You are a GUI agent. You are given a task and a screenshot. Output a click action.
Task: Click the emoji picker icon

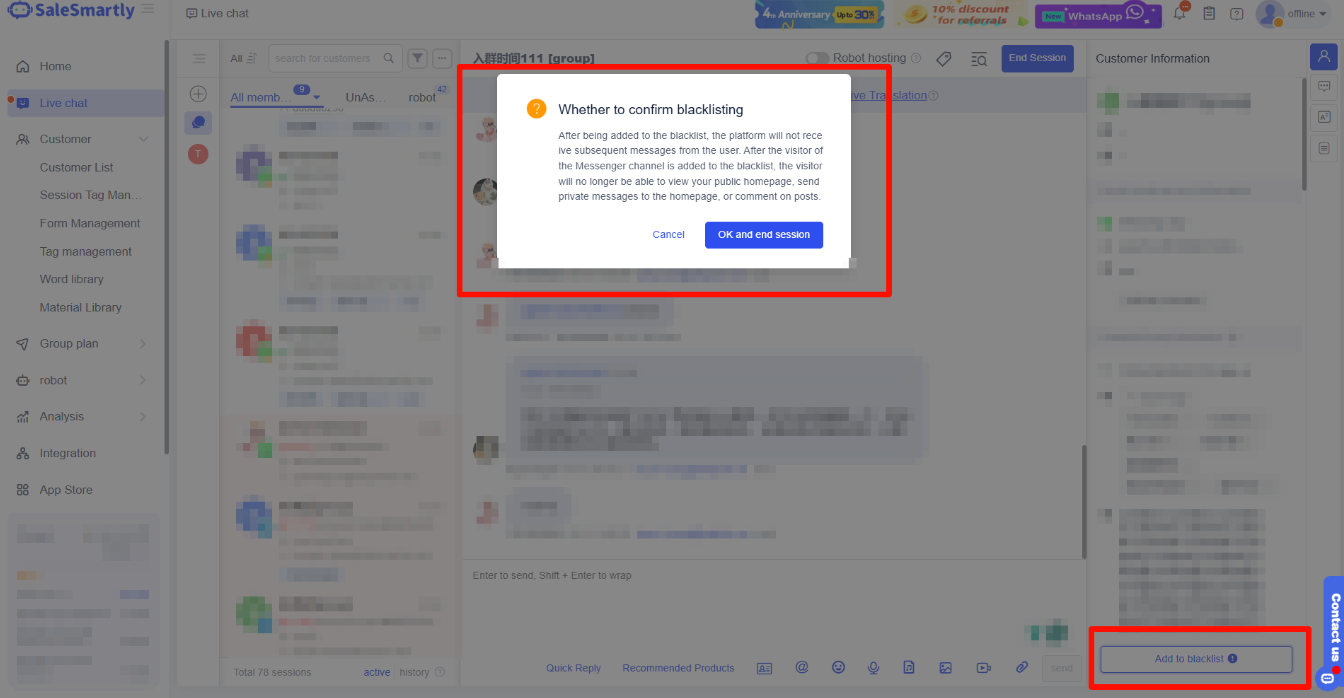click(838, 668)
